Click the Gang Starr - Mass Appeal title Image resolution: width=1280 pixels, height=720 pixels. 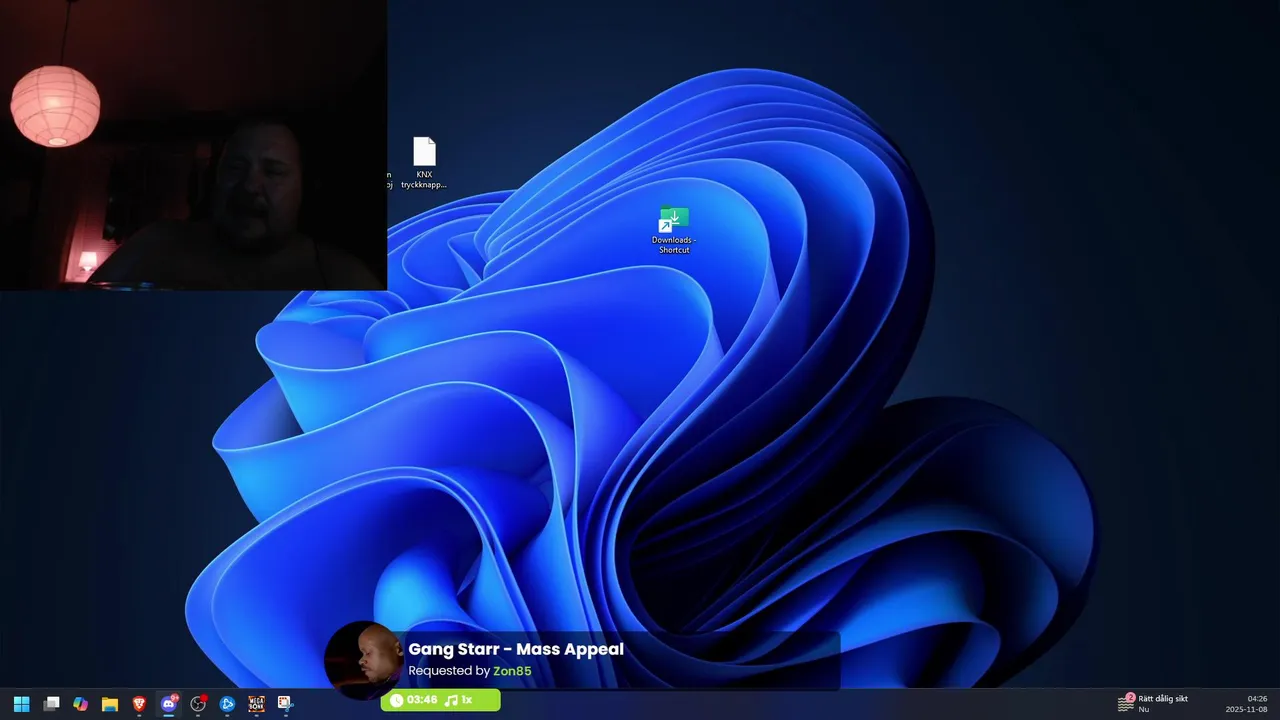point(516,649)
